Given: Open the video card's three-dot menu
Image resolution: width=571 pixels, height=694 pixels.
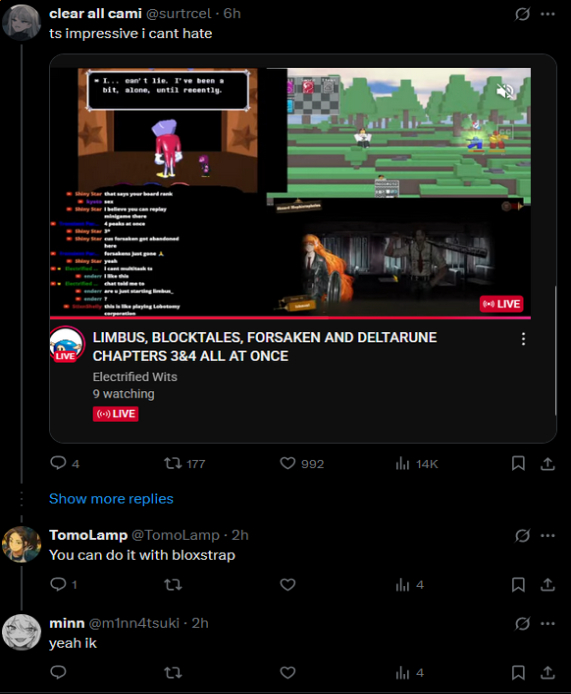Looking at the screenshot, I should (524, 339).
